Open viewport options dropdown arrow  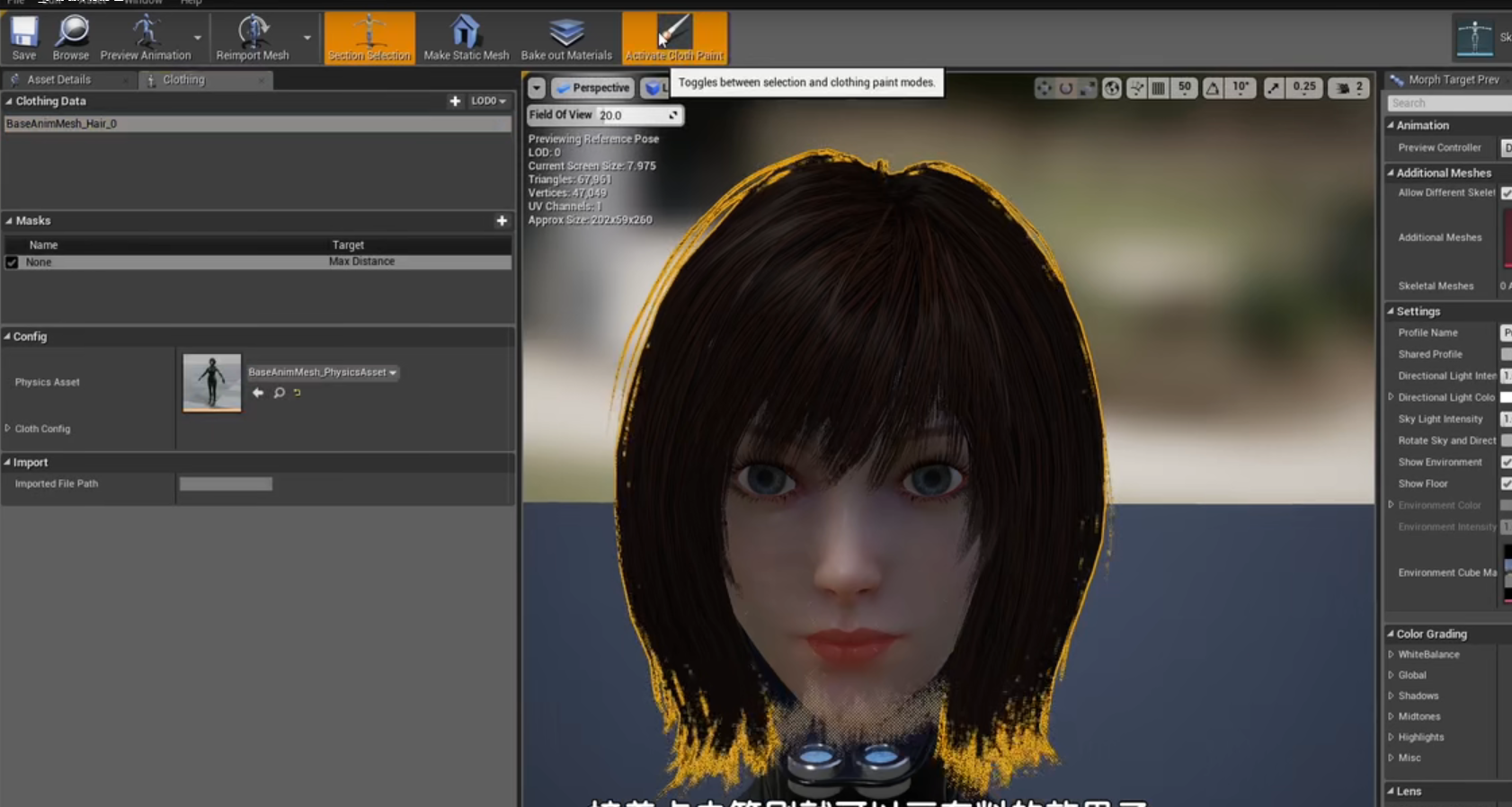537,88
